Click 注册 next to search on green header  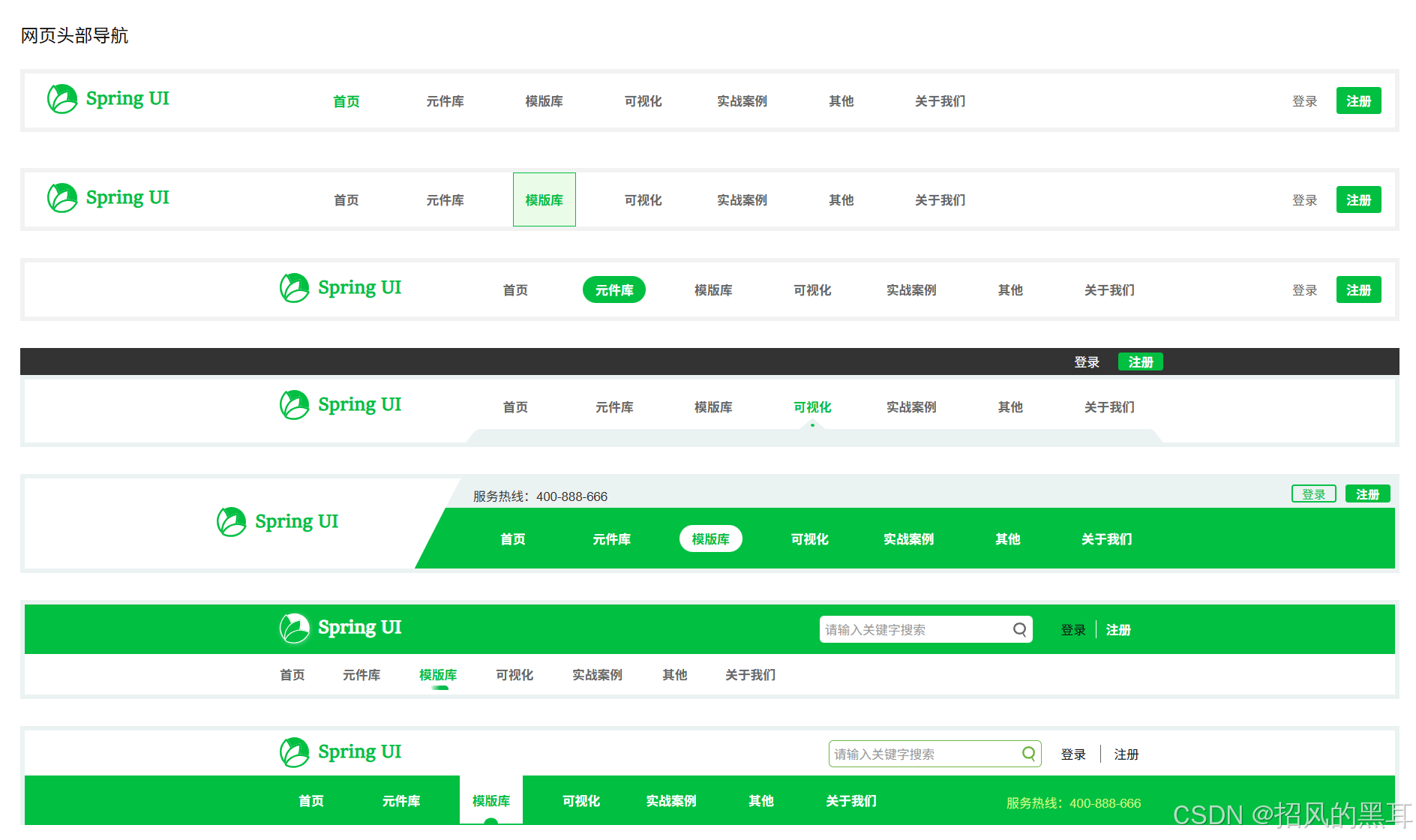click(1118, 630)
